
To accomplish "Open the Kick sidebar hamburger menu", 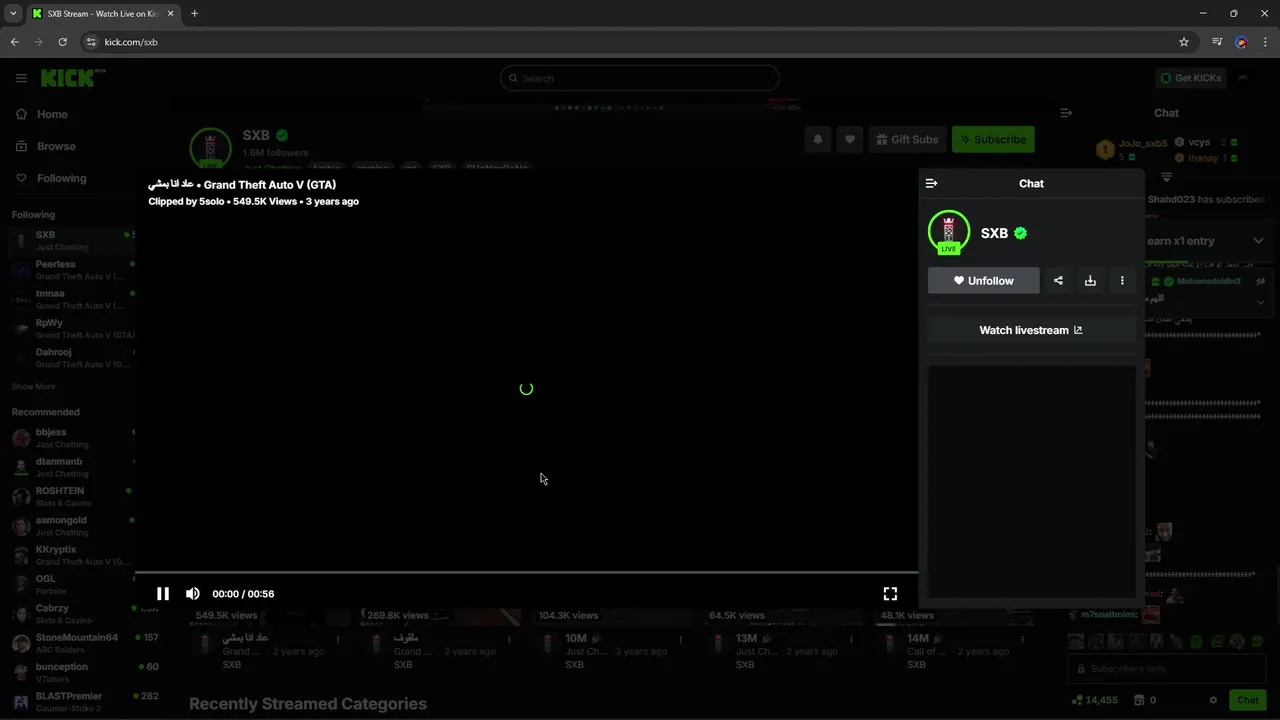I will point(21,78).
